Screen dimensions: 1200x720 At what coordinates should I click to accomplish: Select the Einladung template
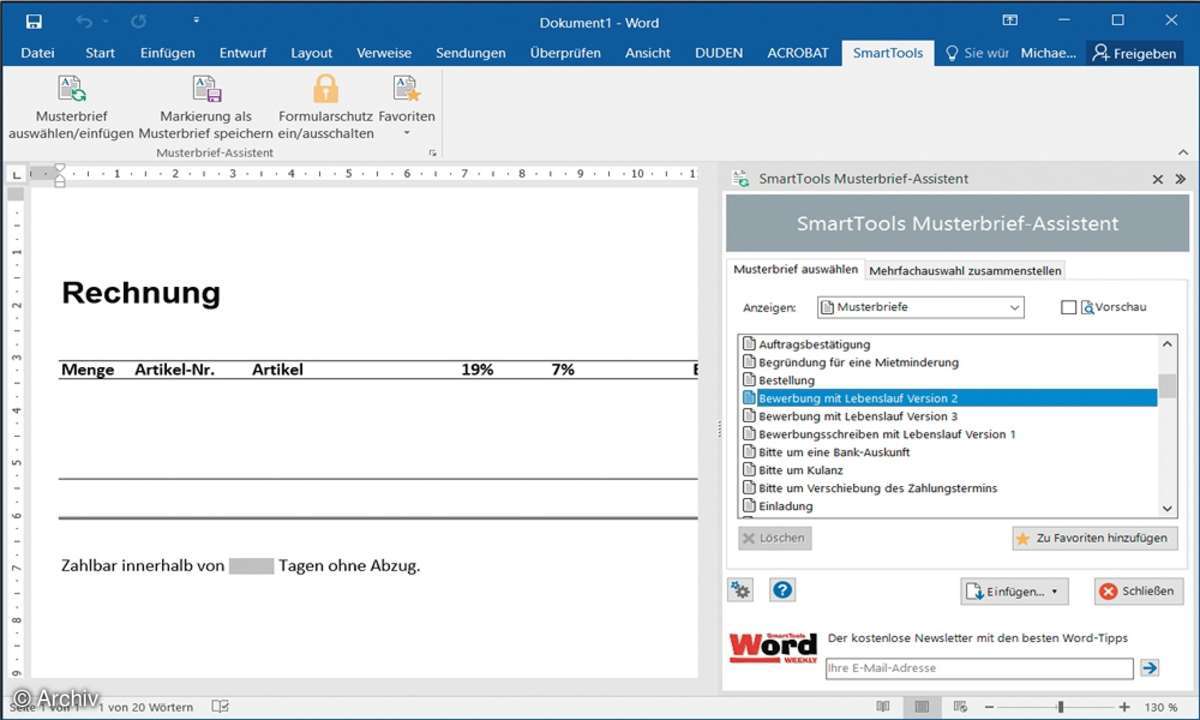click(x=785, y=506)
